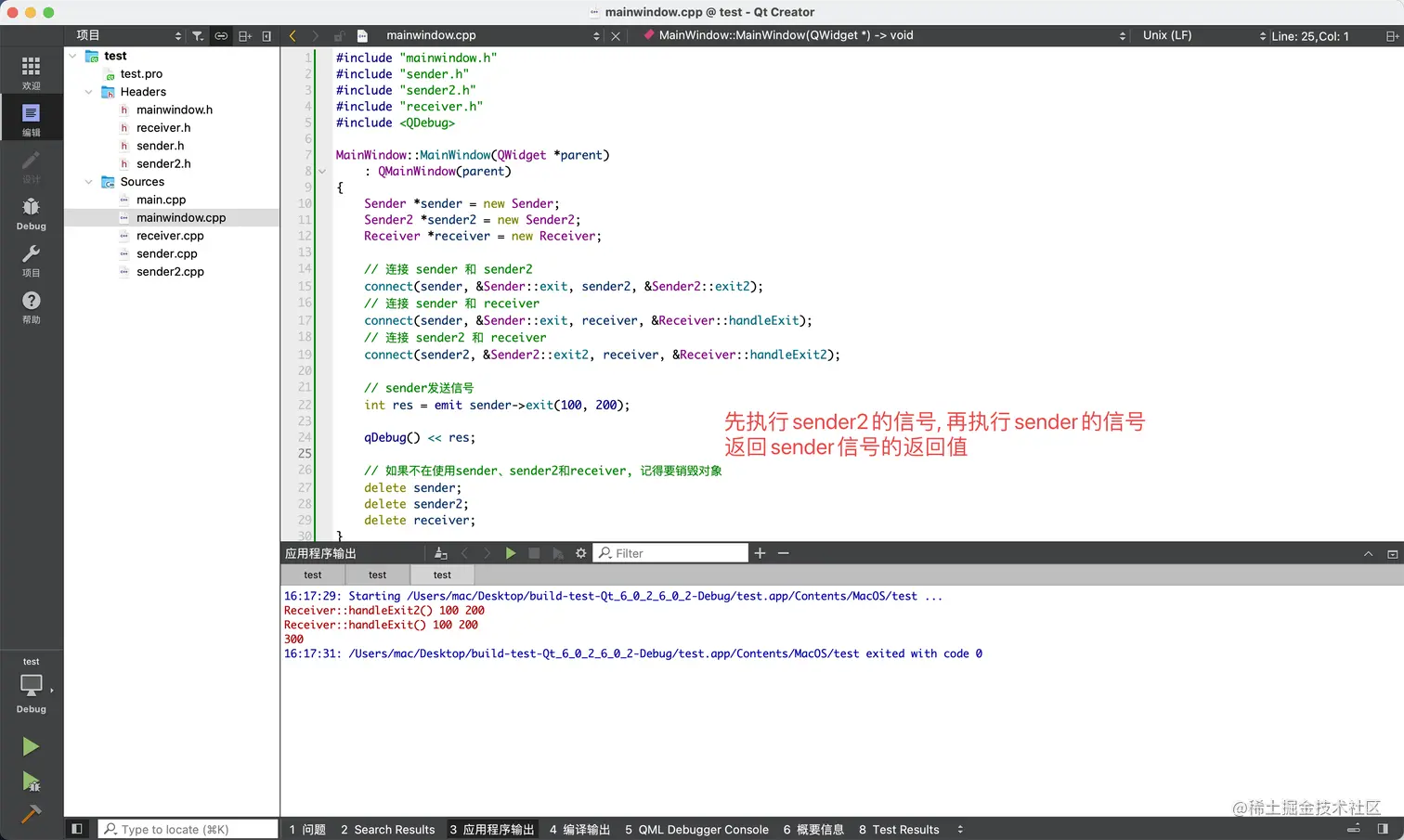Image resolution: width=1404 pixels, height=840 pixels.
Task: Open the 欢迎 (Welcome) mode
Action: point(32,72)
